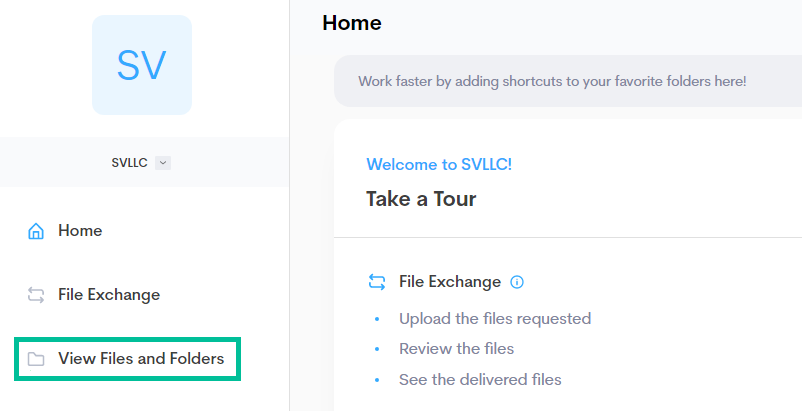
Task: Select "Upload the files requested" tour item
Action: coord(495,319)
